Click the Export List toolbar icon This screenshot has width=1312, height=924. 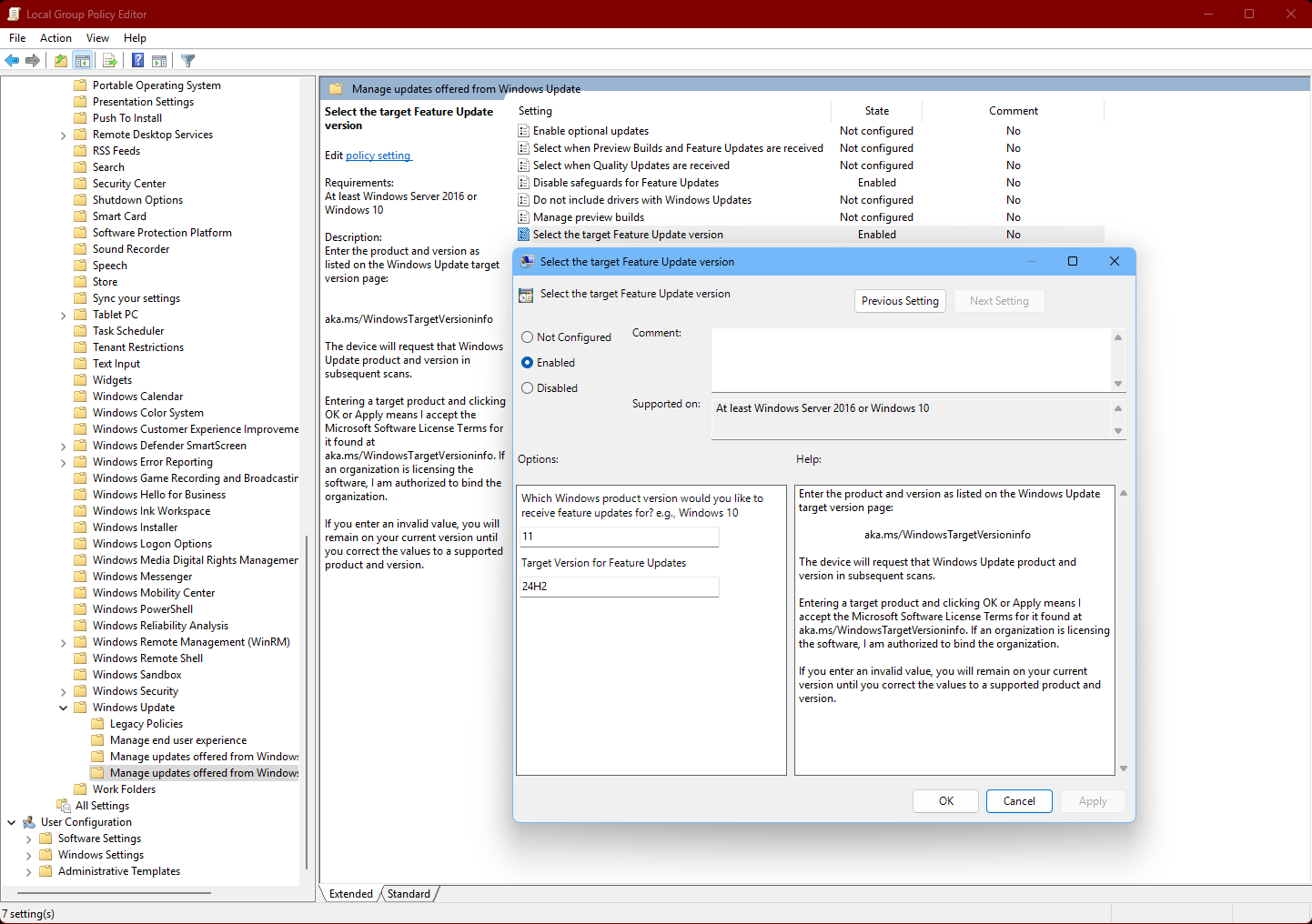point(110,61)
